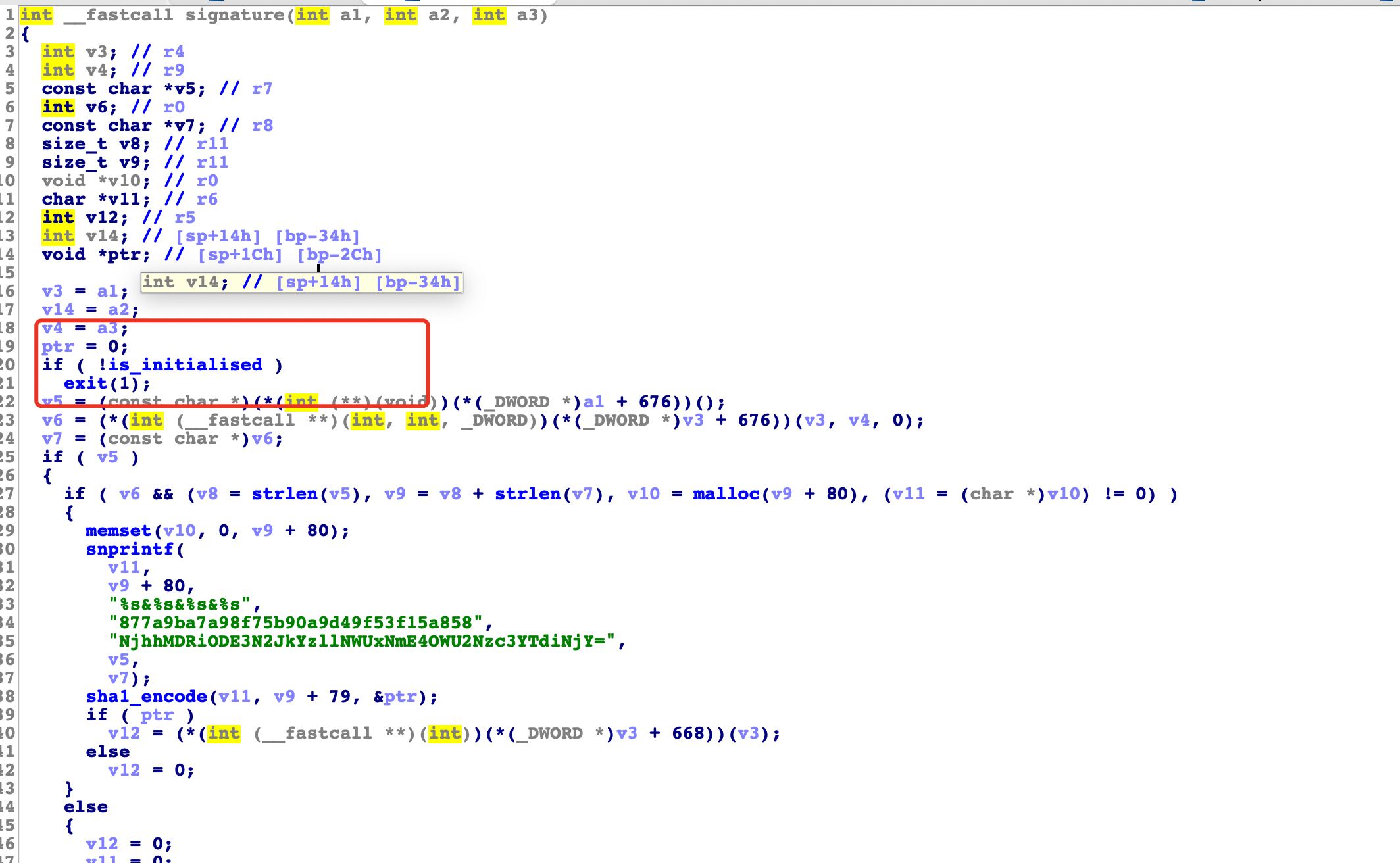The height and width of the screenshot is (863, 1400).
Task: Click the snprintf function call
Action: tap(130, 549)
